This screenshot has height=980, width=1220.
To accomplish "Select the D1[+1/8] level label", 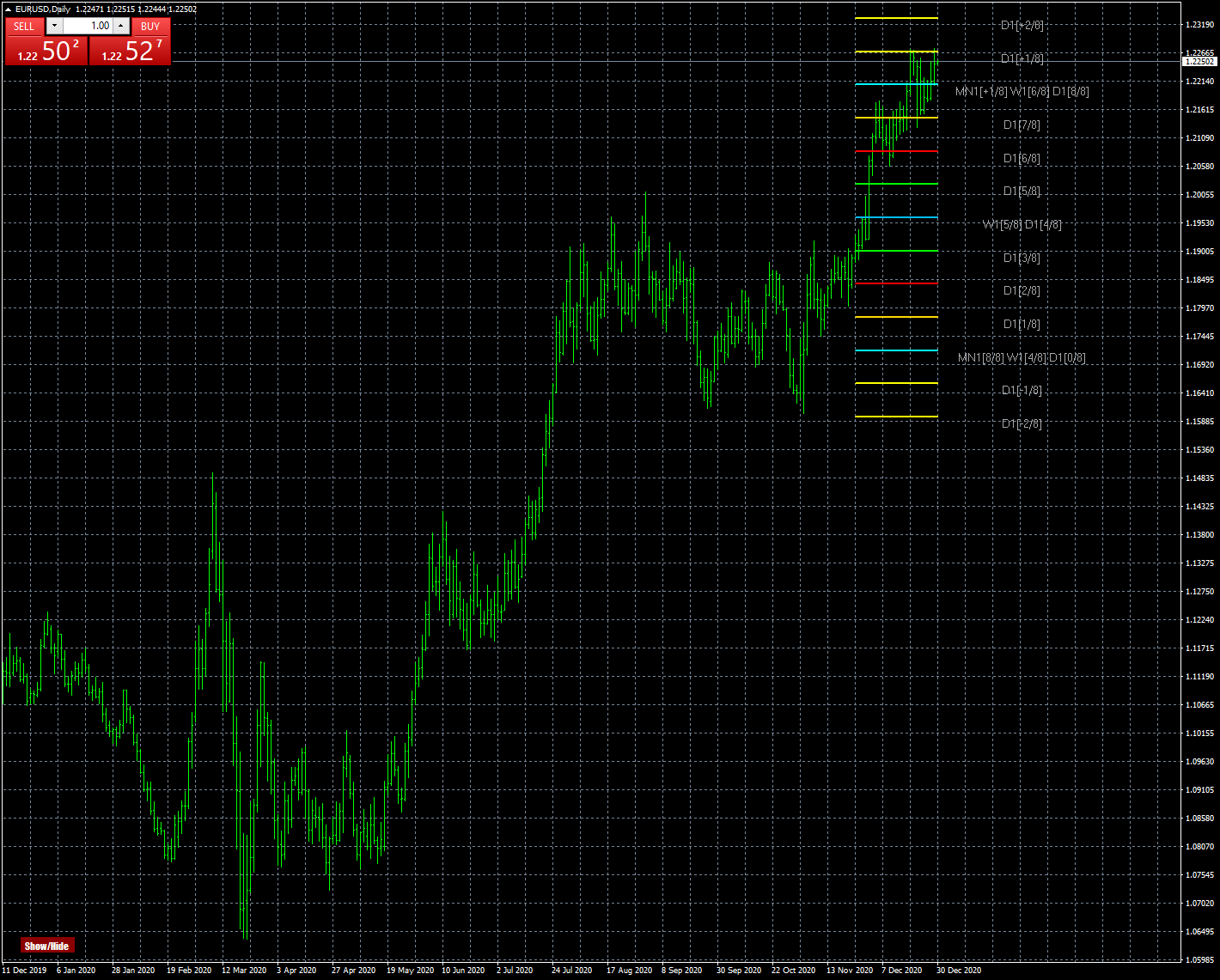I will pos(1022,58).
